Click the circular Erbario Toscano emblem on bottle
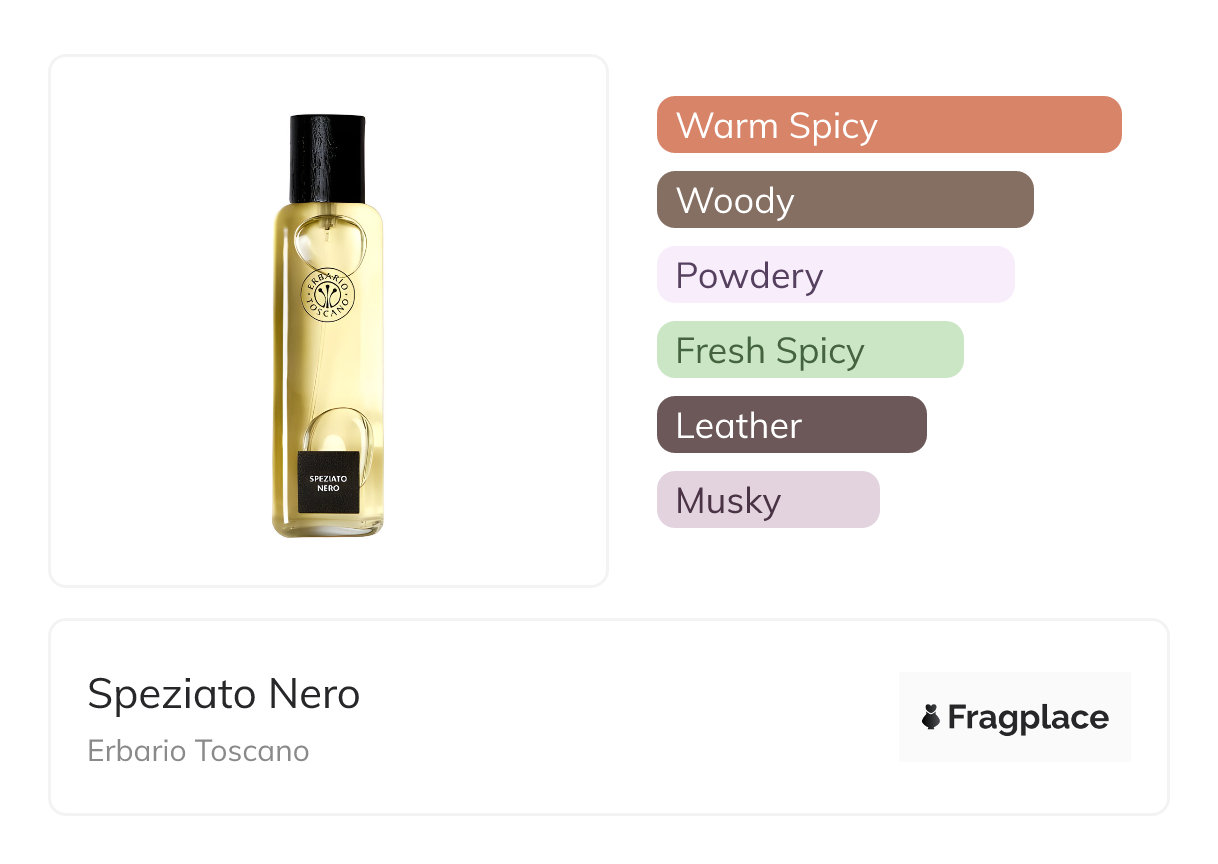1218x864 pixels. (x=328, y=294)
